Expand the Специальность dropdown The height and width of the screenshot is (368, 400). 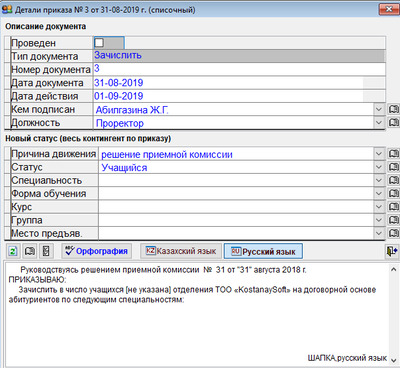pos(379,180)
